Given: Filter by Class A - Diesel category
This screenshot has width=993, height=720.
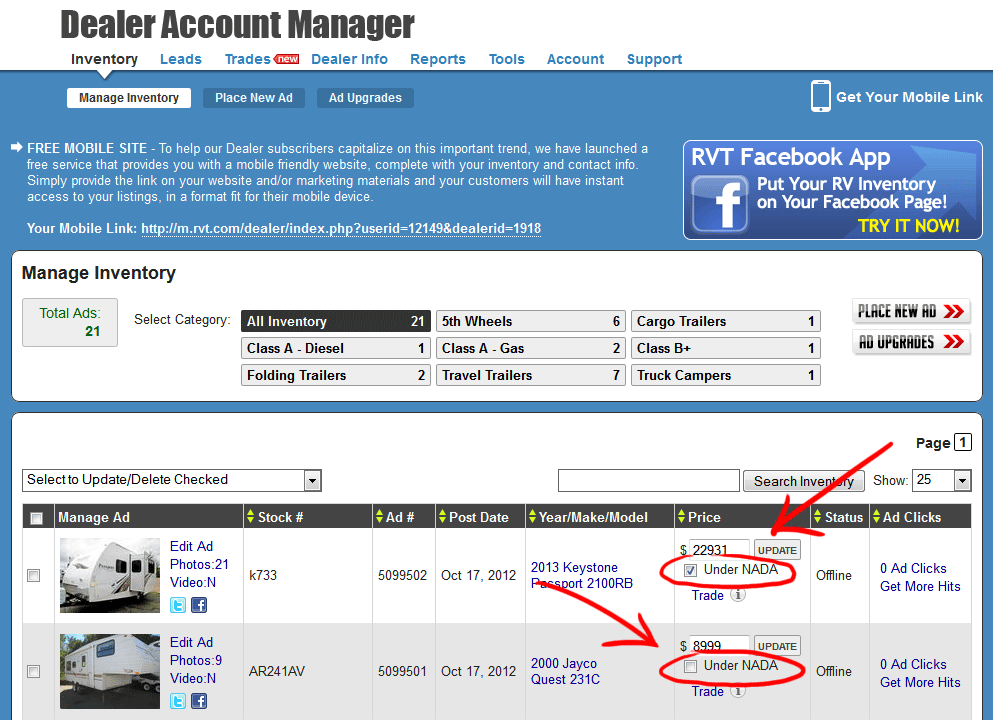Looking at the screenshot, I should tap(336, 348).
